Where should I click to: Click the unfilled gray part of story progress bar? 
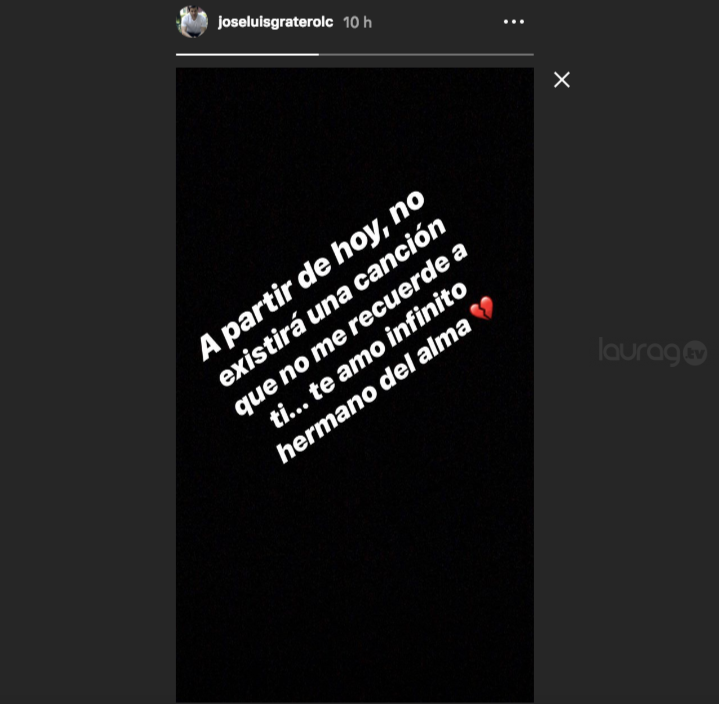tap(426, 55)
